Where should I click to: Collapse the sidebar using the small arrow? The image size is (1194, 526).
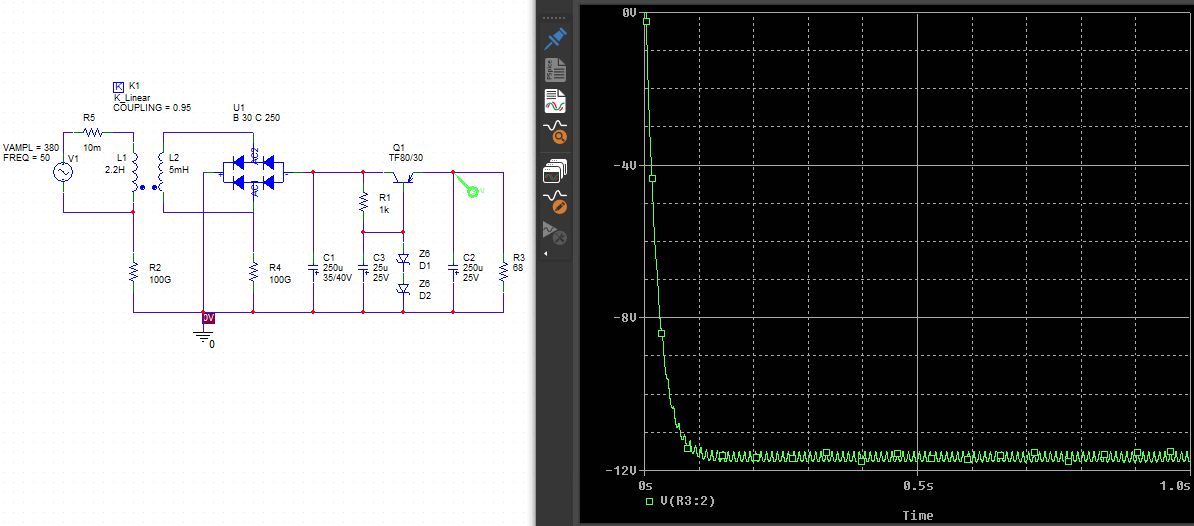click(x=546, y=254)
